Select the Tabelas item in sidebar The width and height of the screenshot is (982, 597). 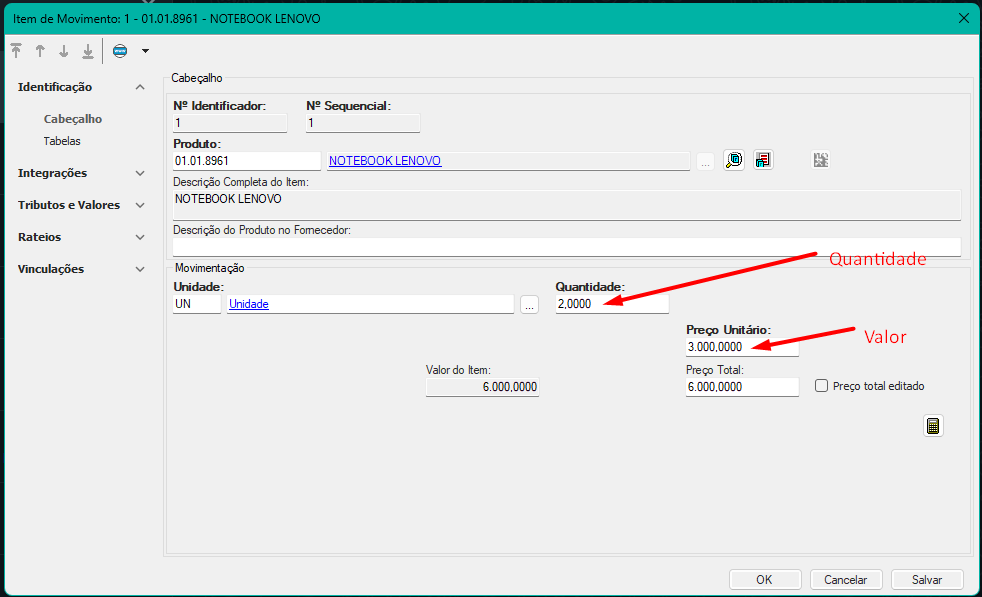[x=62, y=141]
